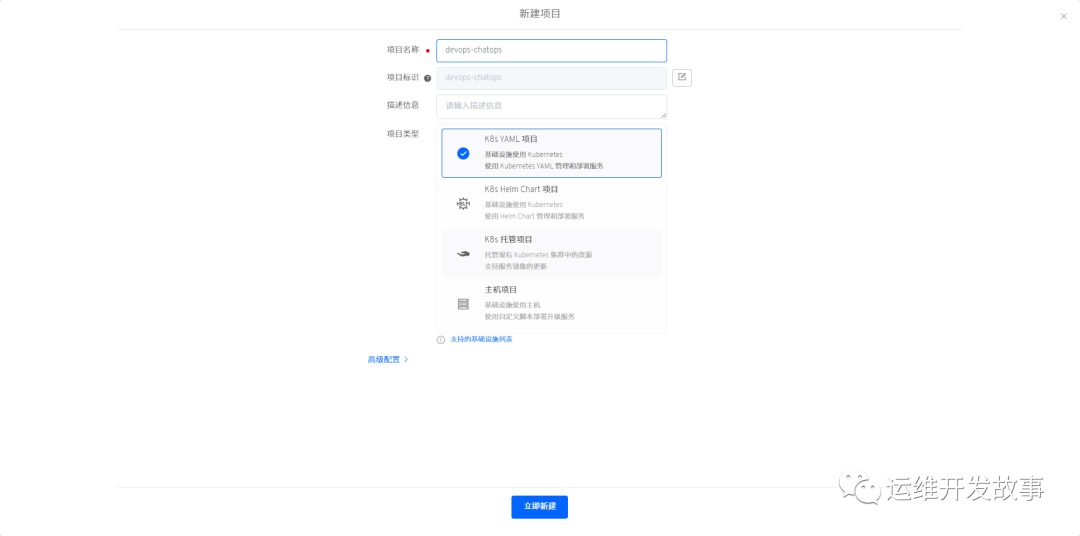This screenshot has width=1080, height=536.
Task: Open the 支持的基础设施列表 link
Action: click(x=481, y=340)
